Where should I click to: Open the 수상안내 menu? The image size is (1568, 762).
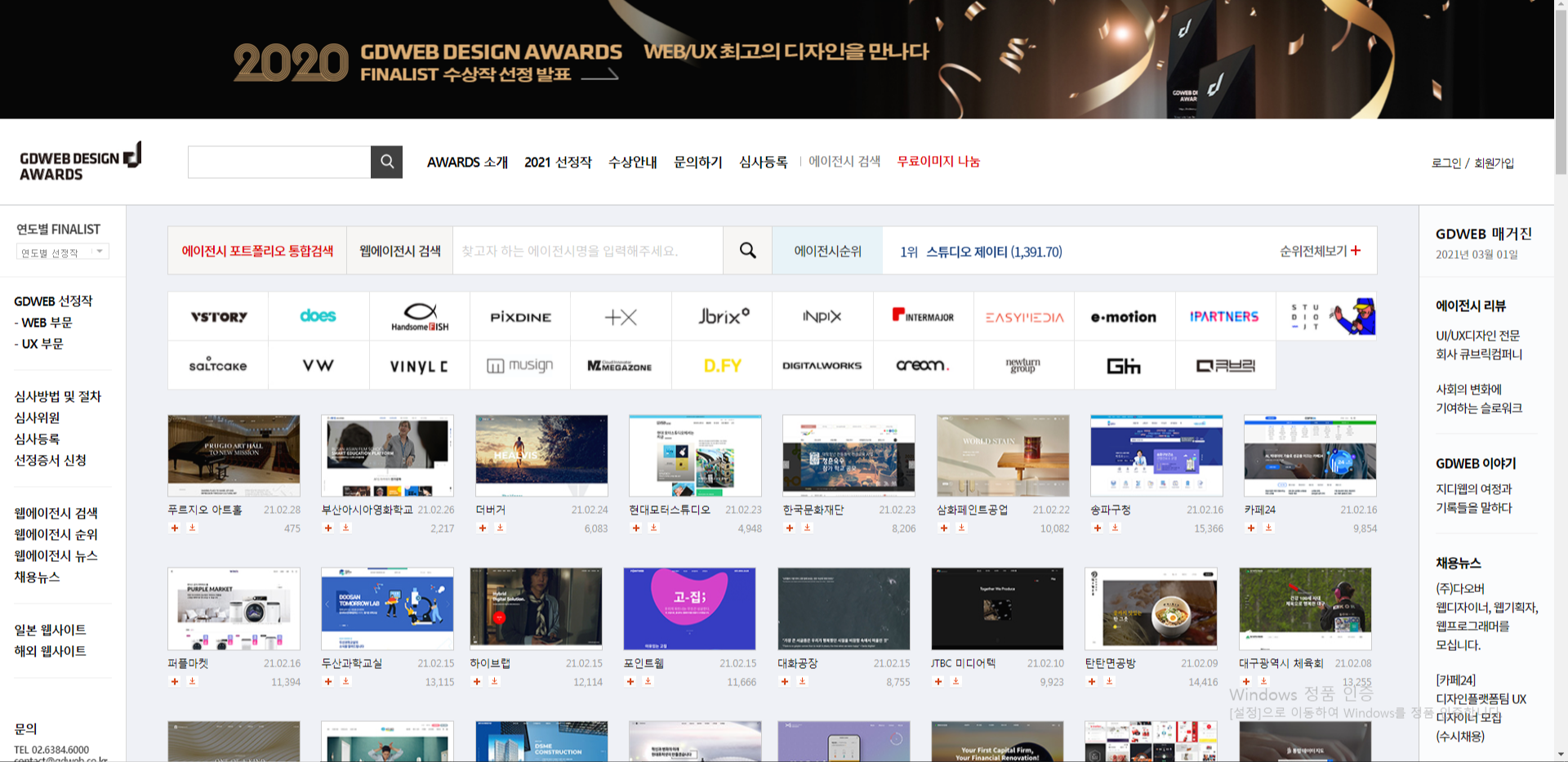coord(633,162)
